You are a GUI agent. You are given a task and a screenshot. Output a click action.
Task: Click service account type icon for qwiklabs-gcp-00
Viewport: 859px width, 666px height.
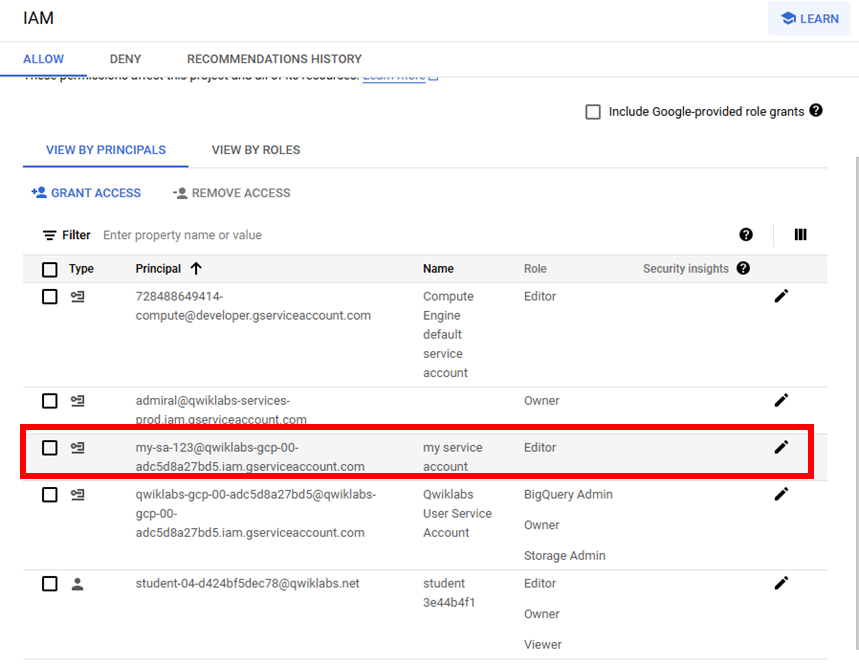pos(77,495)
